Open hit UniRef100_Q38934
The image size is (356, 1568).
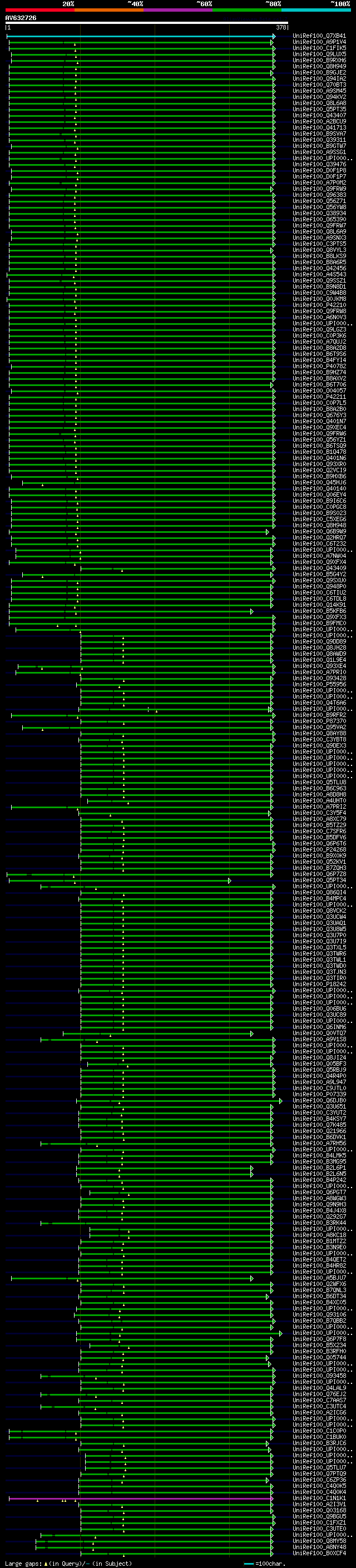coord(319,214)
